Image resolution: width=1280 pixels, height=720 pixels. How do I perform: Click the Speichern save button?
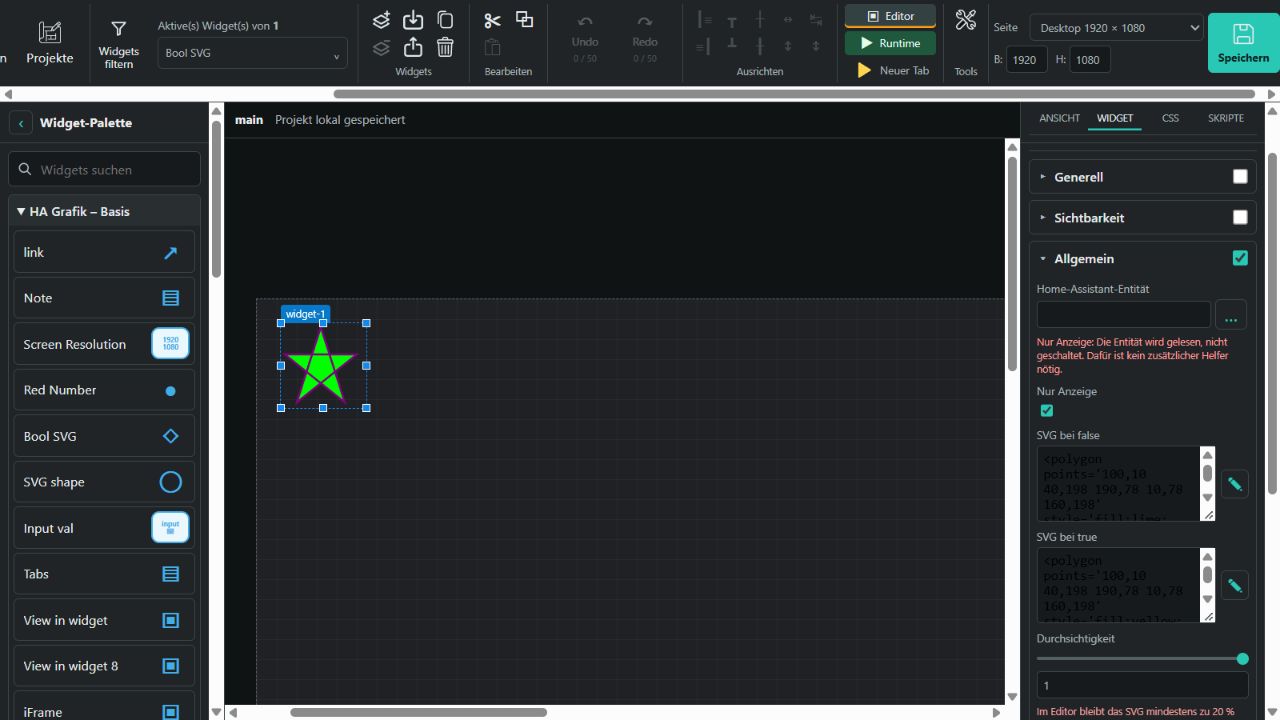[x=1243, y=43]
